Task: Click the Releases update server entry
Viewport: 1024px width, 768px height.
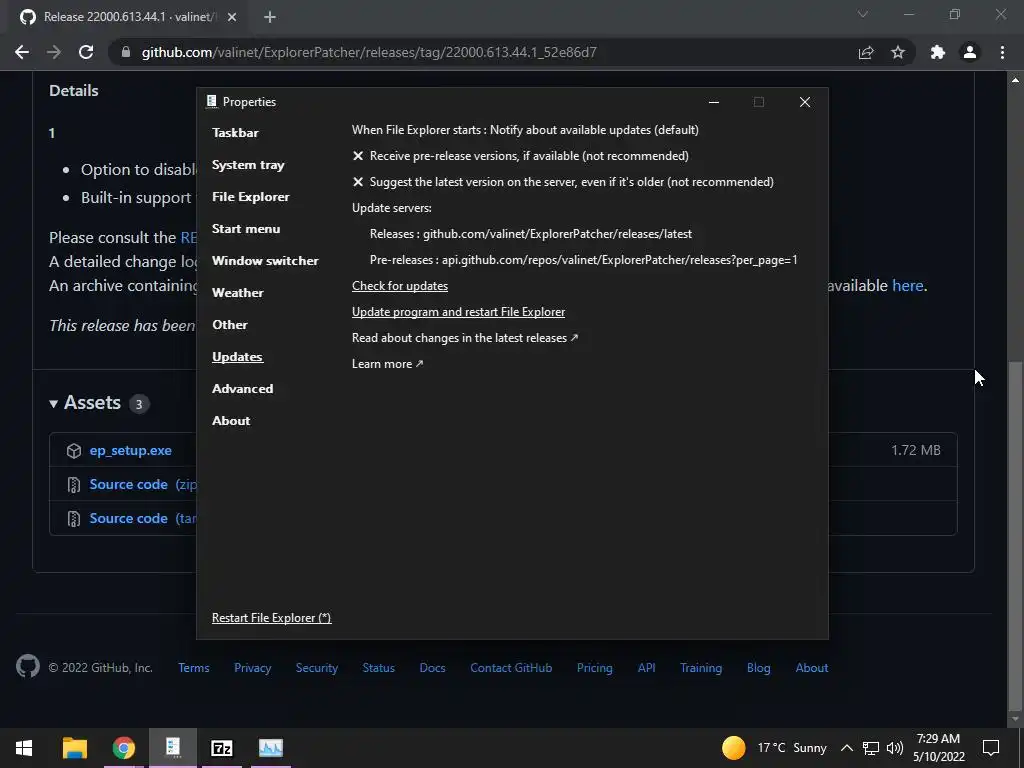Action: 531,234
